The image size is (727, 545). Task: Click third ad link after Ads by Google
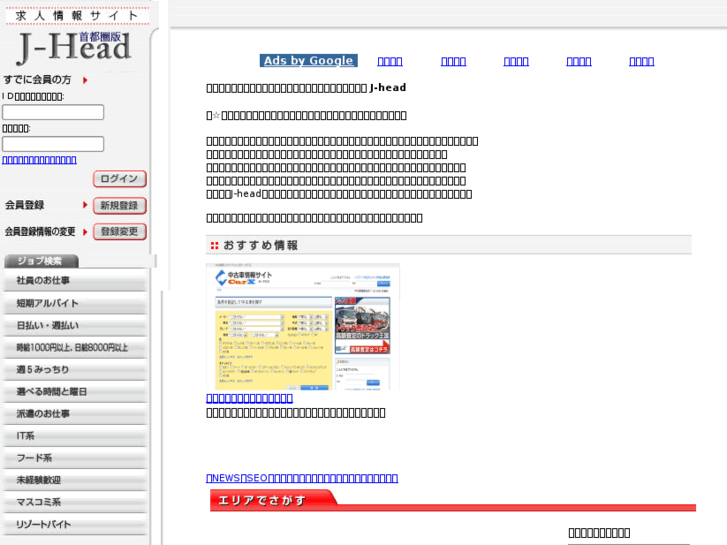pos(516,61)
